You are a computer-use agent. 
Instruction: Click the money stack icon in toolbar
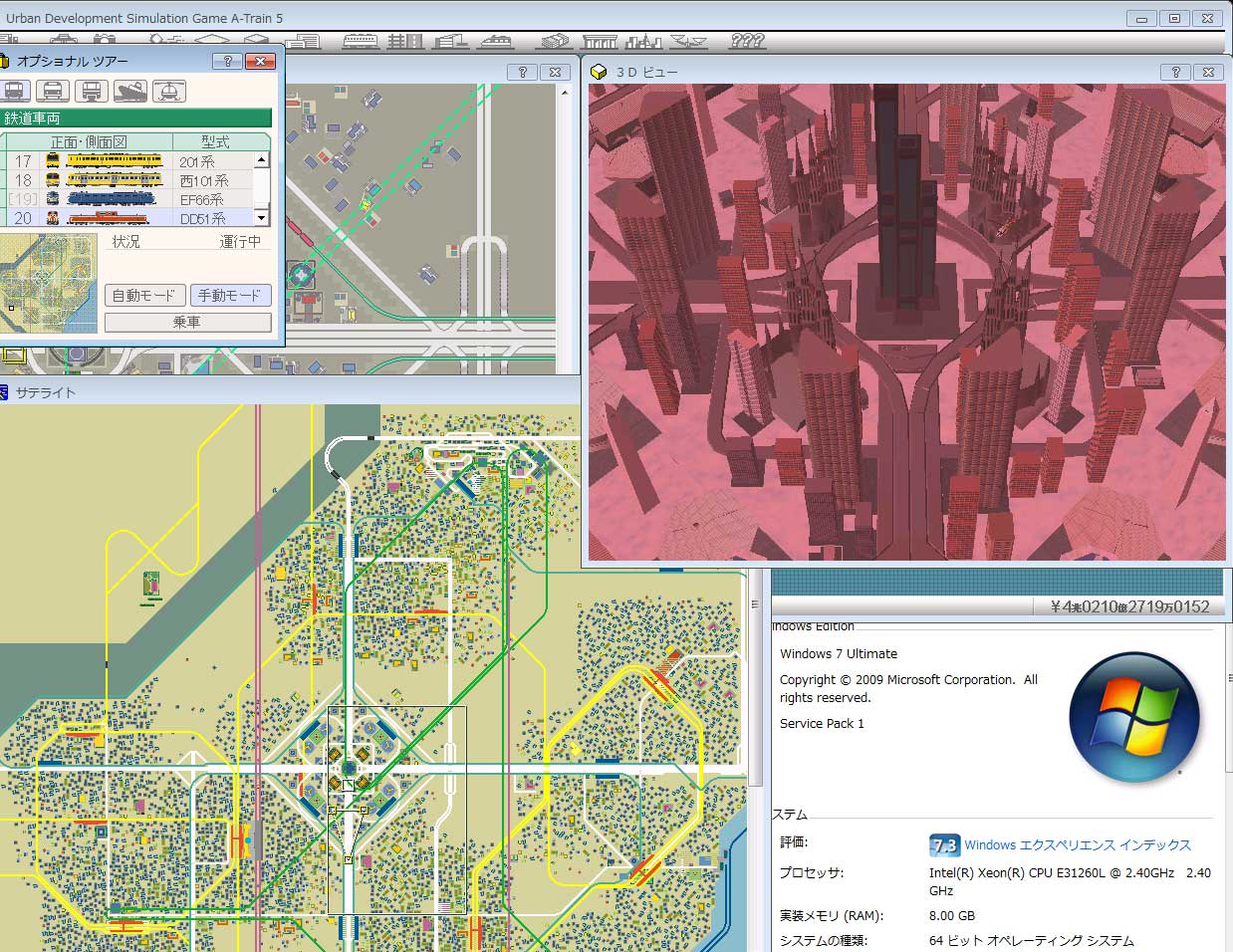(x=554, y=41)
